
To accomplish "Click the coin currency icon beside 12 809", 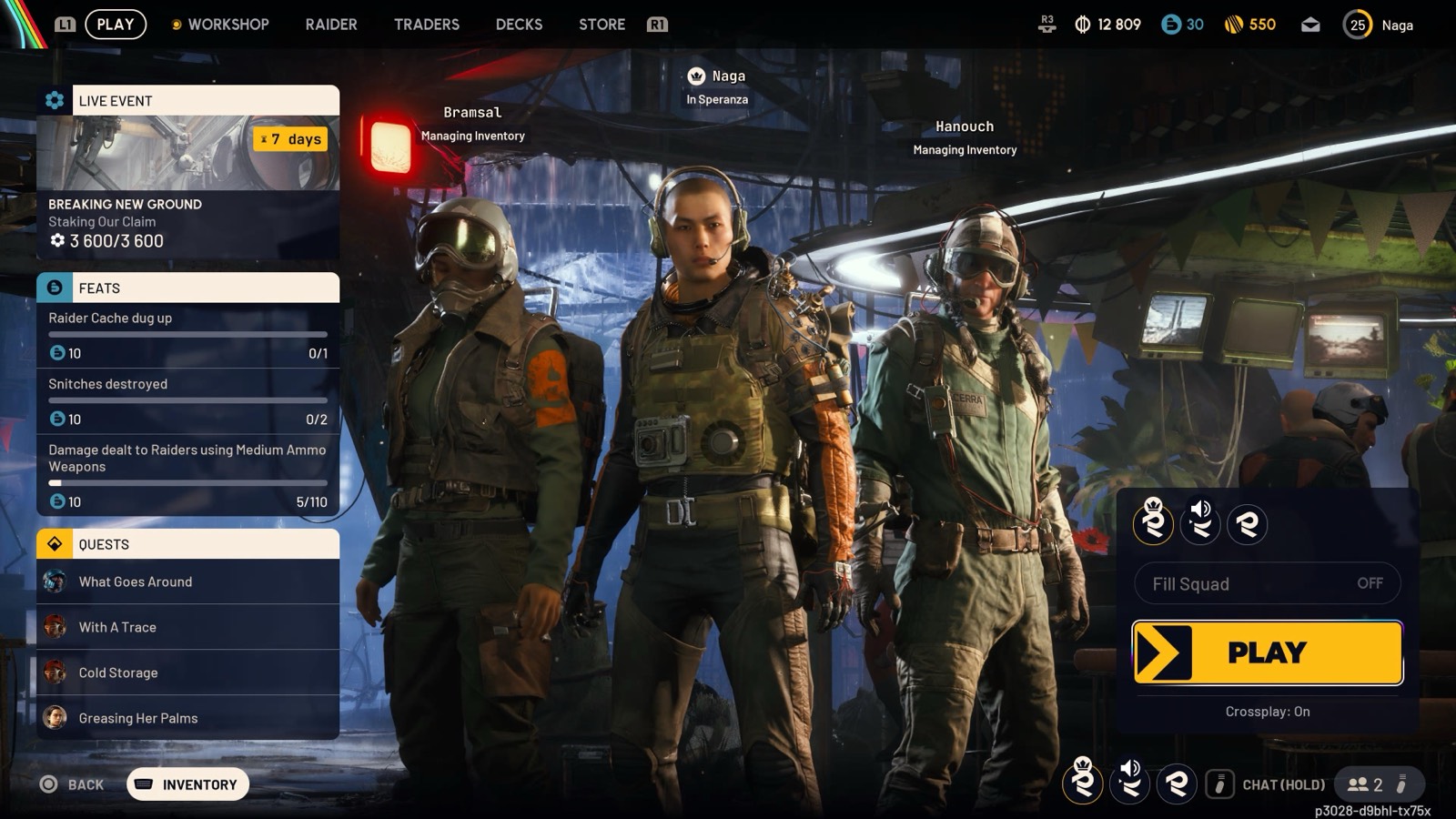I will point(1082,25).
